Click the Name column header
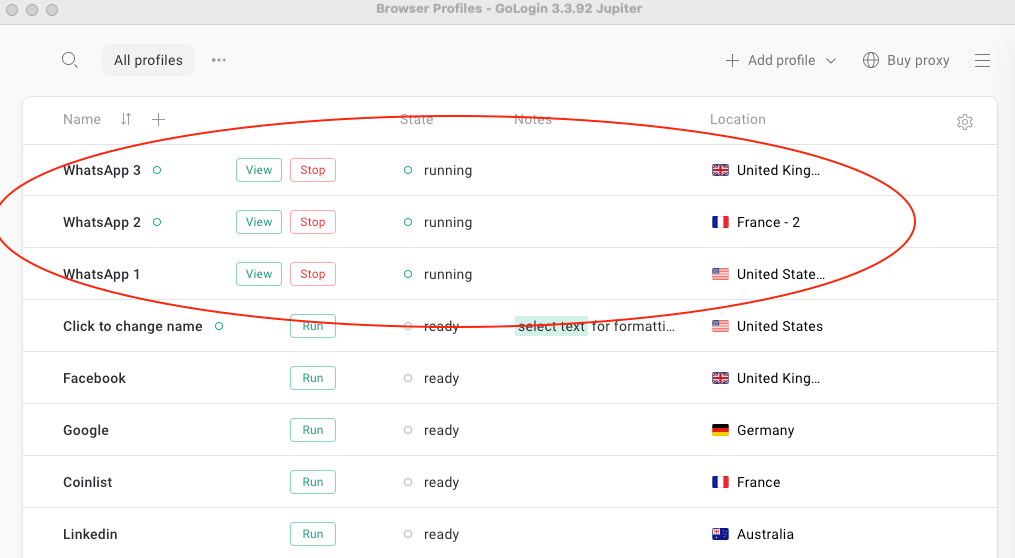The height and width of the screenshot is (558, 1015). click(x=82, y=119)
